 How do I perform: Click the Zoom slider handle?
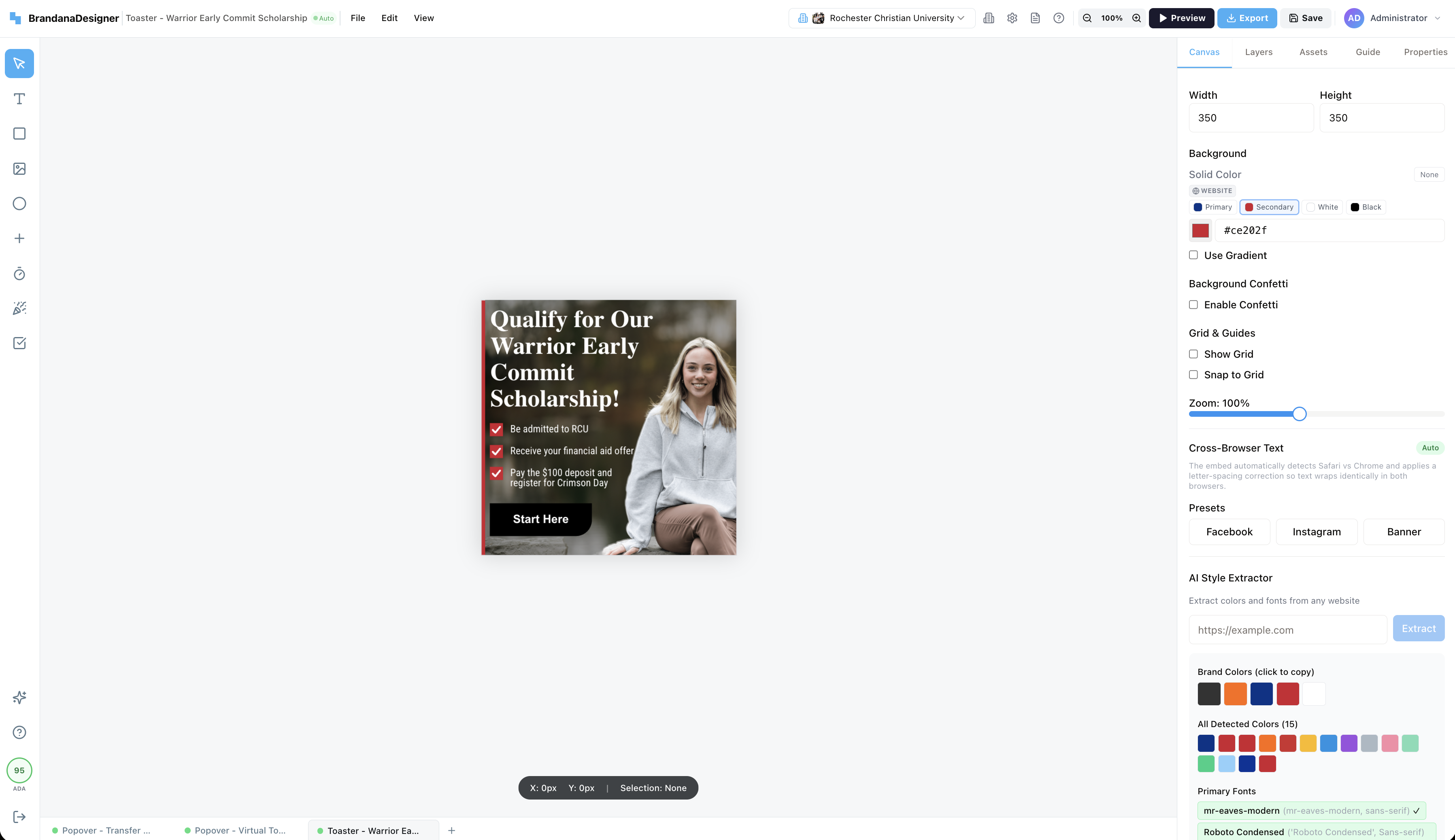(x=1299, y=414)
